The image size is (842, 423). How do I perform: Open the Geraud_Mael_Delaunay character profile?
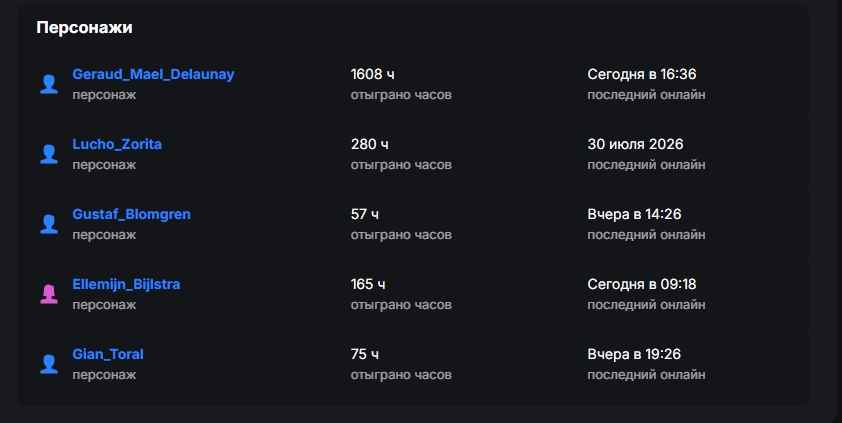tap(154, 74)
